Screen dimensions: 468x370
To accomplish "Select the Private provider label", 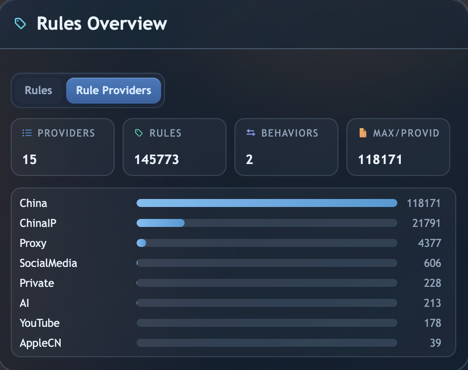I will 37,283.
